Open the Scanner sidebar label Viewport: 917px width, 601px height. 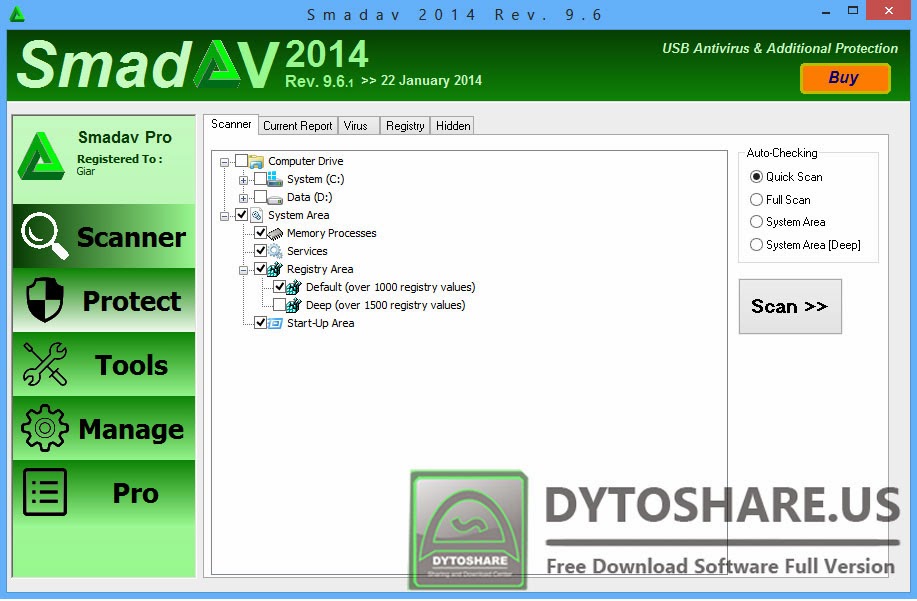132,237
